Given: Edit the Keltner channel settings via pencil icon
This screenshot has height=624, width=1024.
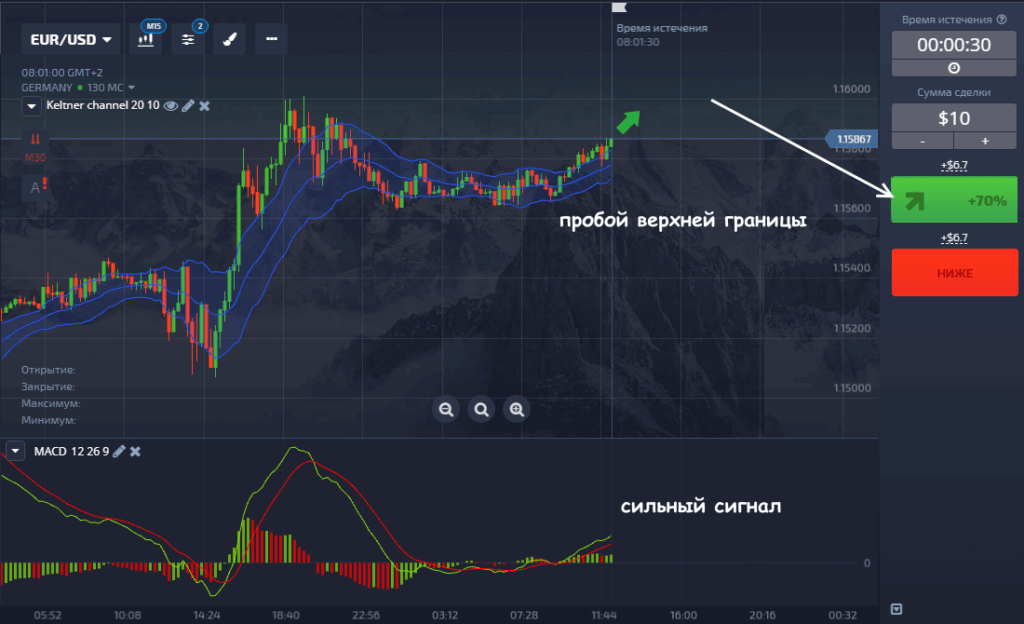Looking at the screenshot, I should pos(189,105).
